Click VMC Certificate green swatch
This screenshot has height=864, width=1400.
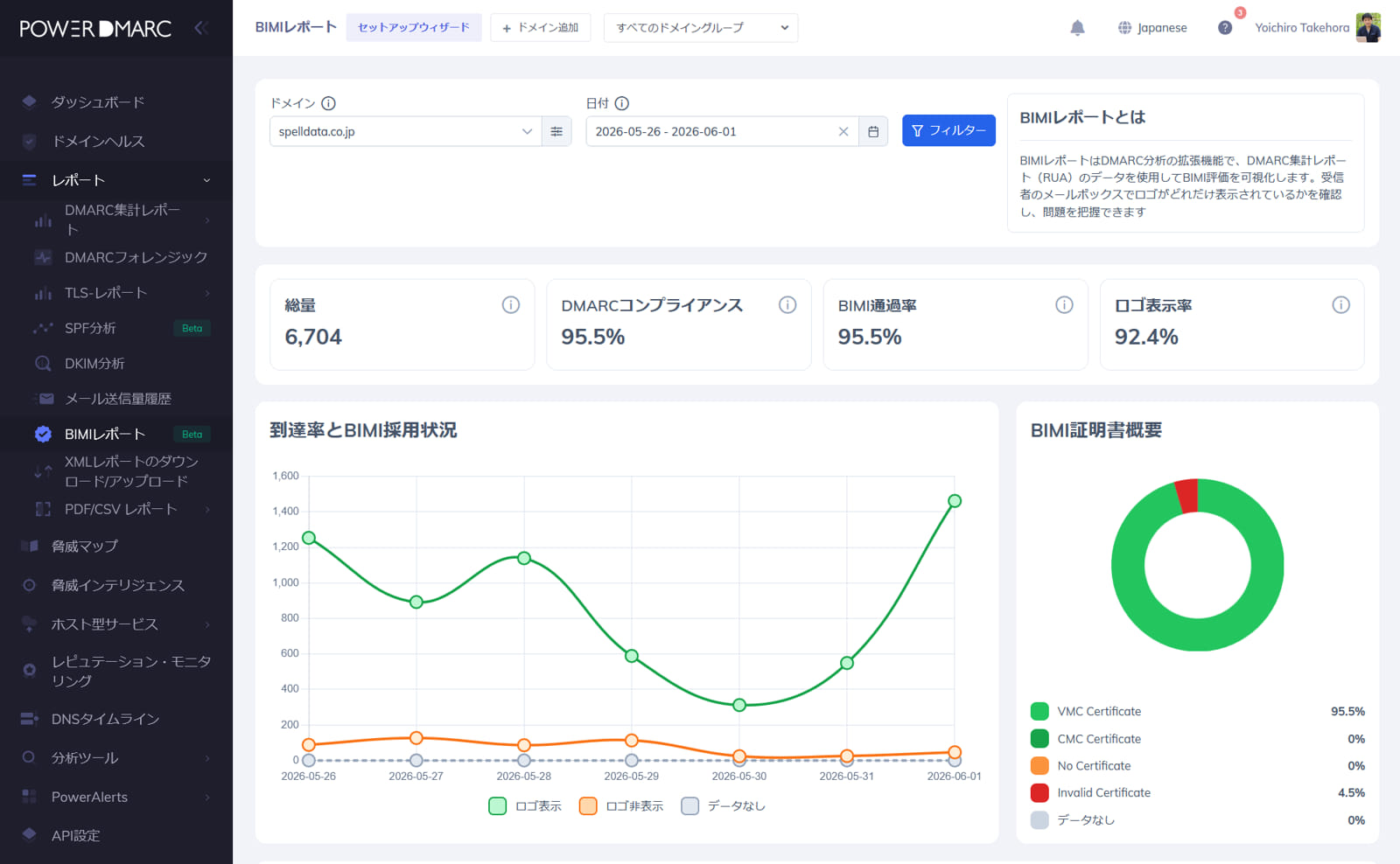1039,711
